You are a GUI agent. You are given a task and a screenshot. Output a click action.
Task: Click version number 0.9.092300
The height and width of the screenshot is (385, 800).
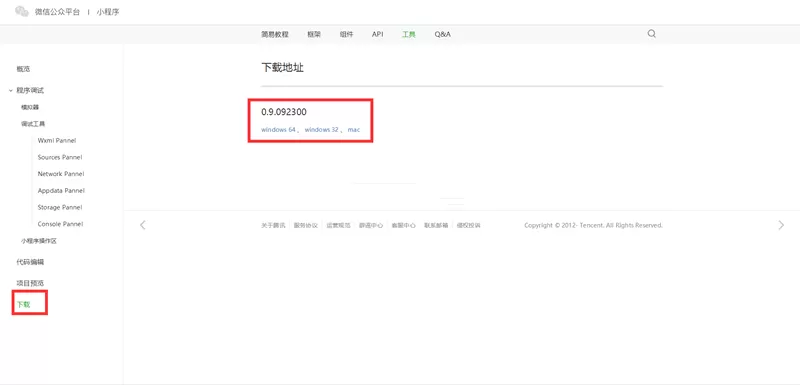(x=284, y=112)
